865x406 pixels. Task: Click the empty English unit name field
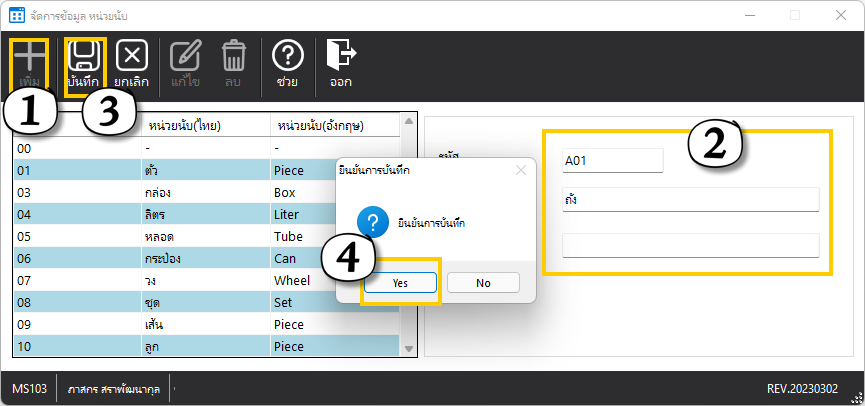(690, 246)
